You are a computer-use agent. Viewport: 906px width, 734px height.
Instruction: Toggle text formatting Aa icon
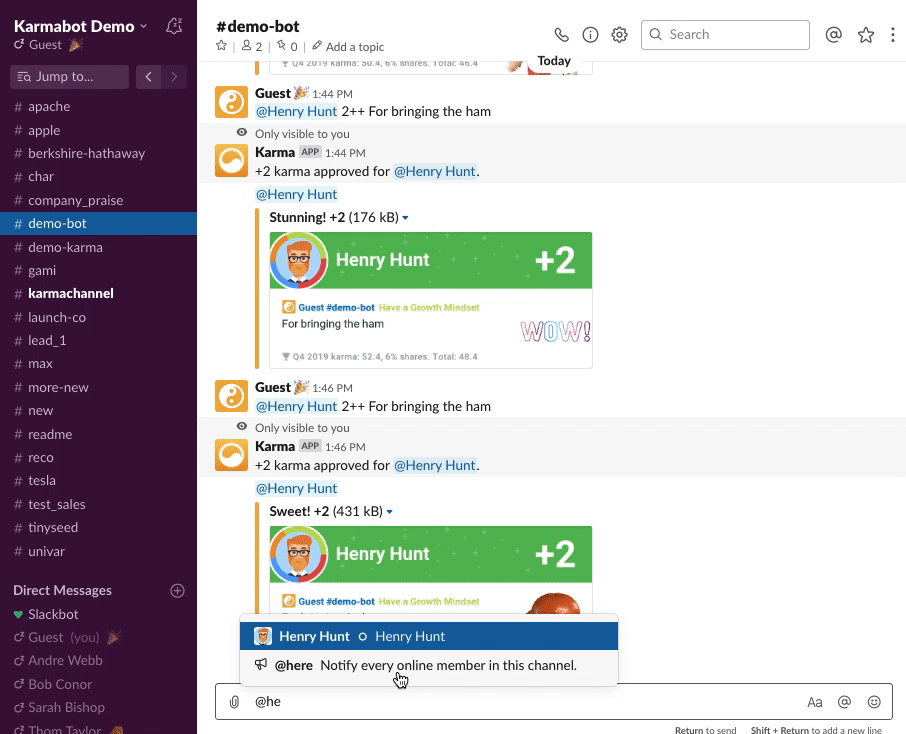(x=815, y=702)
